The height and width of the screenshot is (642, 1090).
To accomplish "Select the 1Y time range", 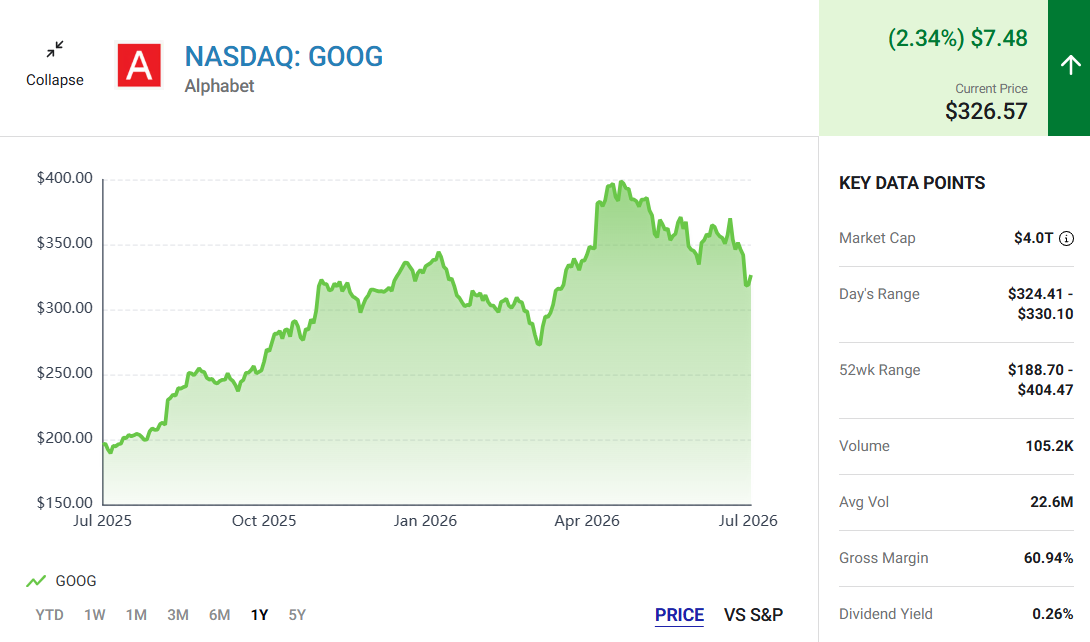I will point(259,615).
